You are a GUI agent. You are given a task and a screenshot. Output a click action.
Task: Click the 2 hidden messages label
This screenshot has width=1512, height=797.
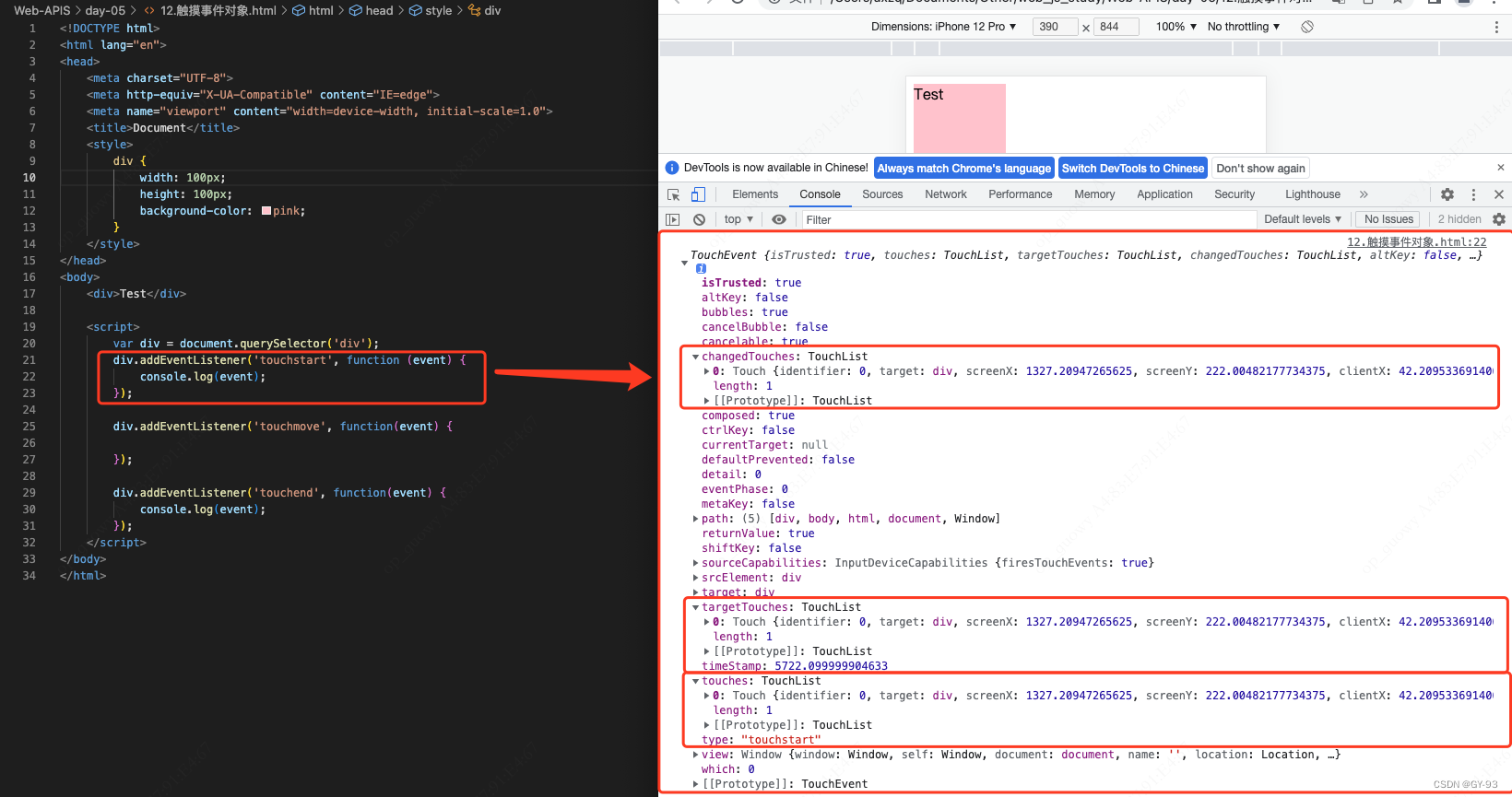click(x=1459, y=219)
